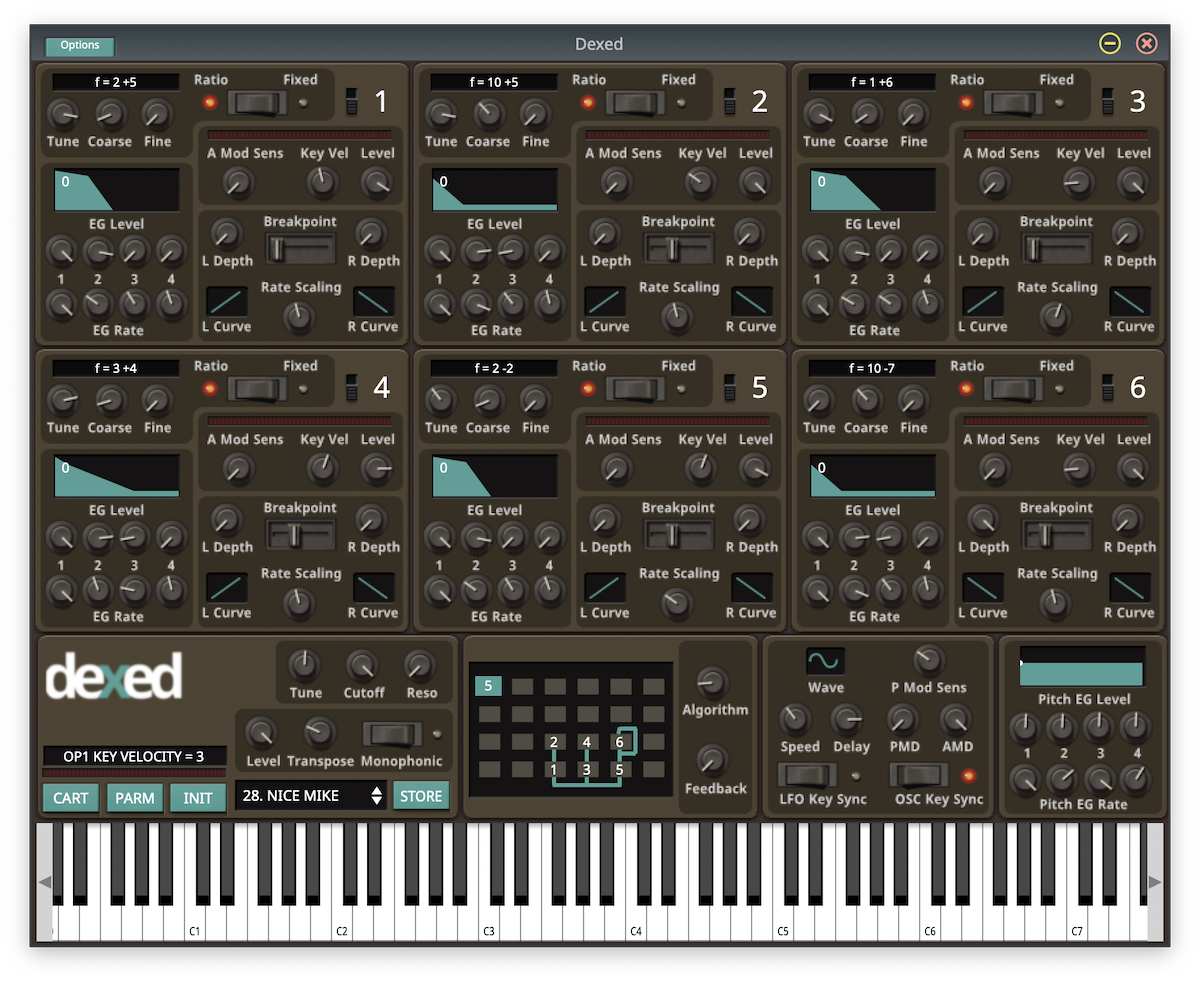The width and height of the screenshot is (1200, 982).
Task: Click operator 5 Rate Scaling knob
Action: 678,603
